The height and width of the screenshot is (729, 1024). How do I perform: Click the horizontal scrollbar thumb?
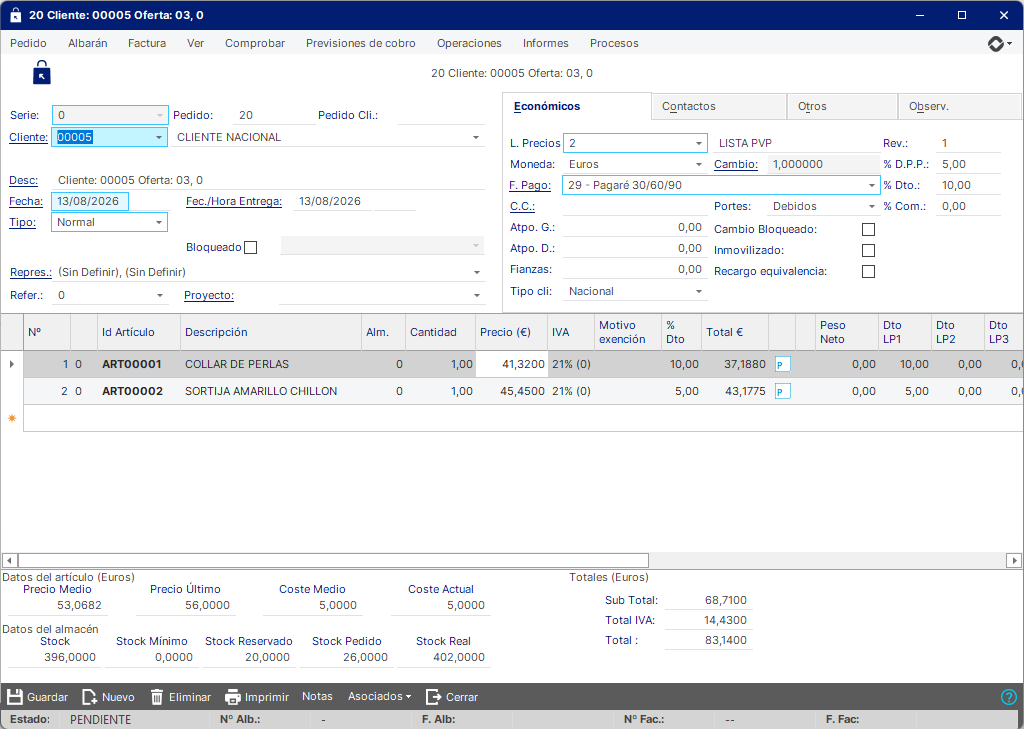[333, 560]
